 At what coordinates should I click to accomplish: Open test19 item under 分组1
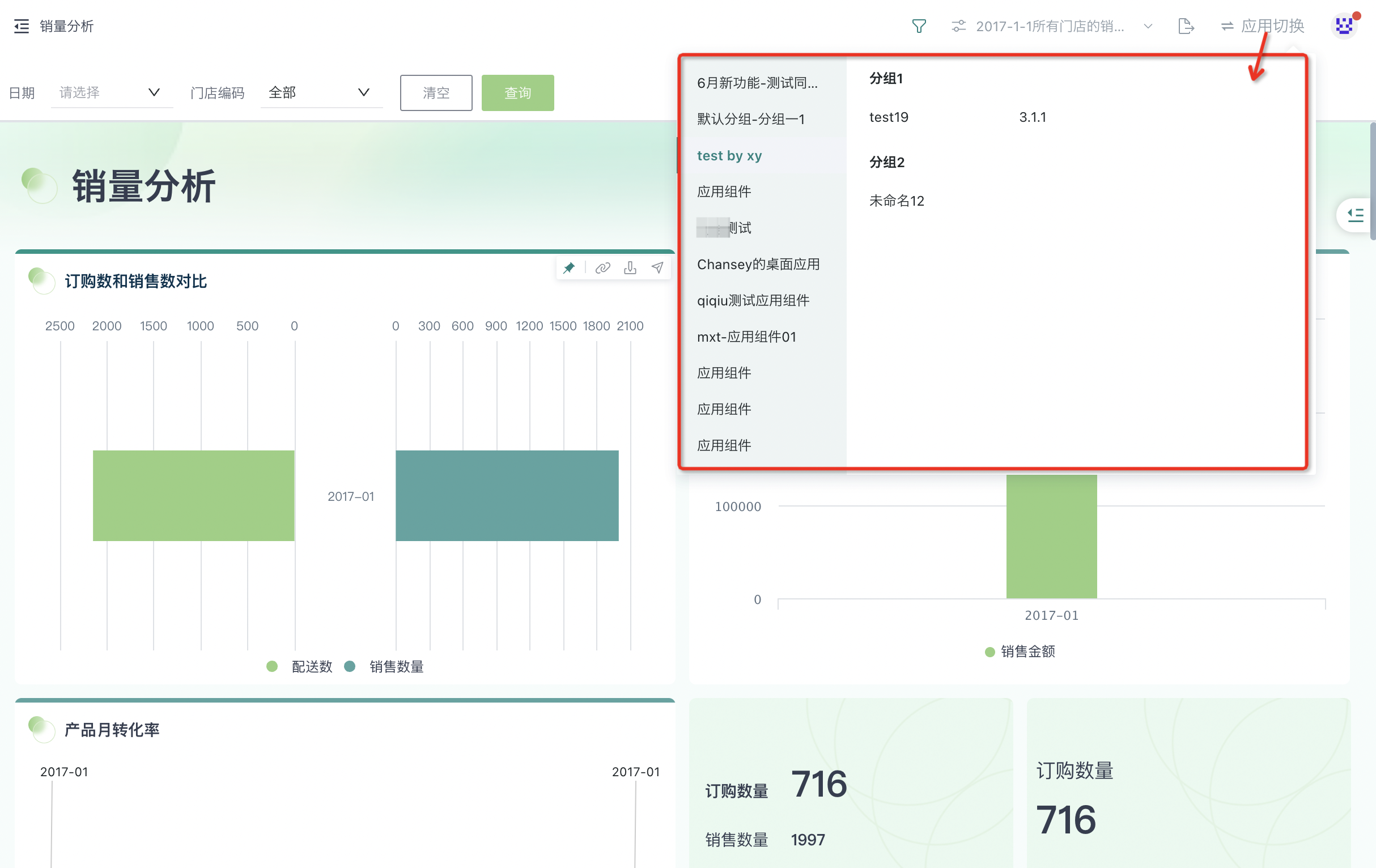click(x=889, y=117)
